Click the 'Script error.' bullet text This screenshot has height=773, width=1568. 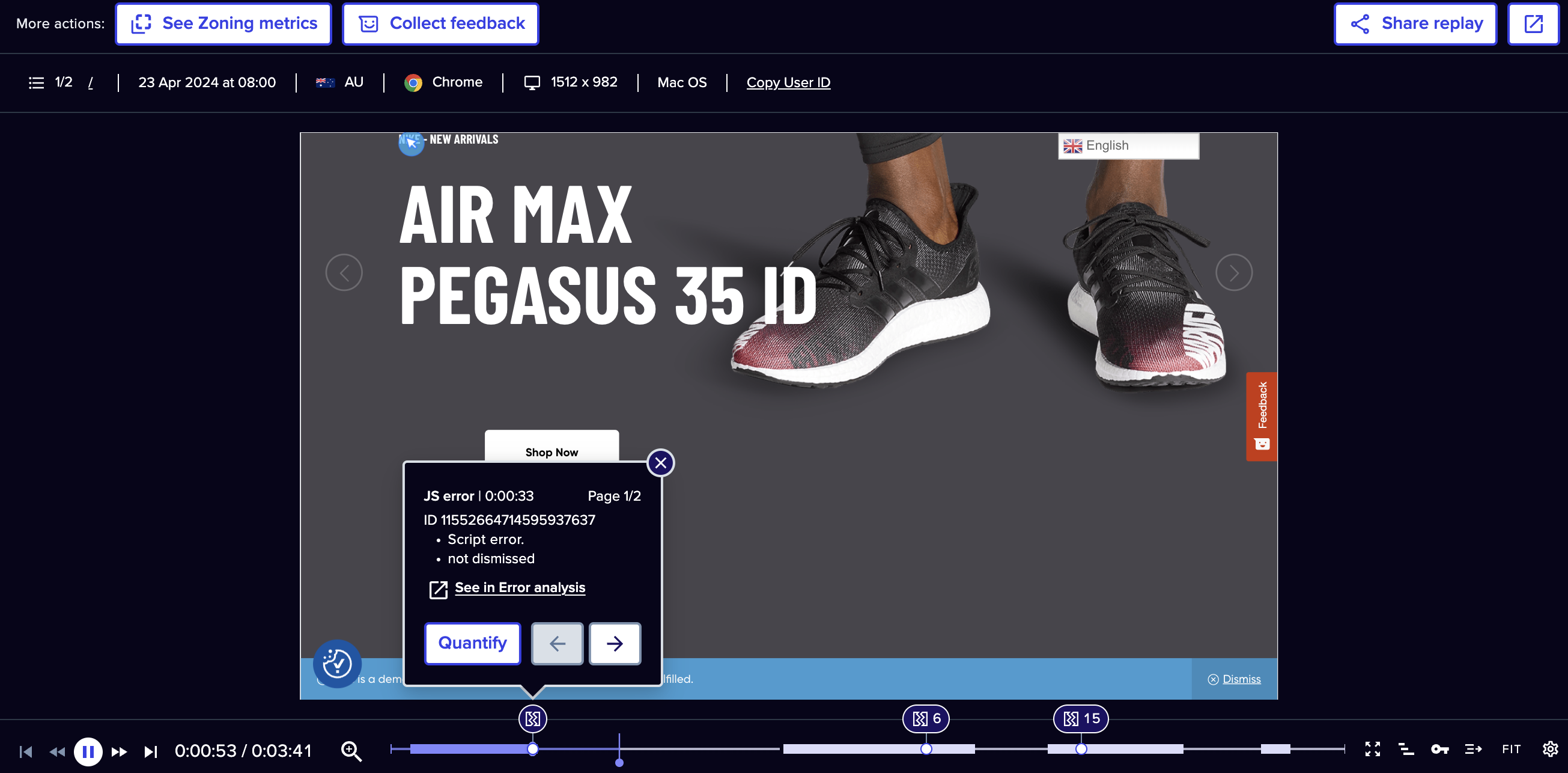pyautogui.click(x=485, y=539)
